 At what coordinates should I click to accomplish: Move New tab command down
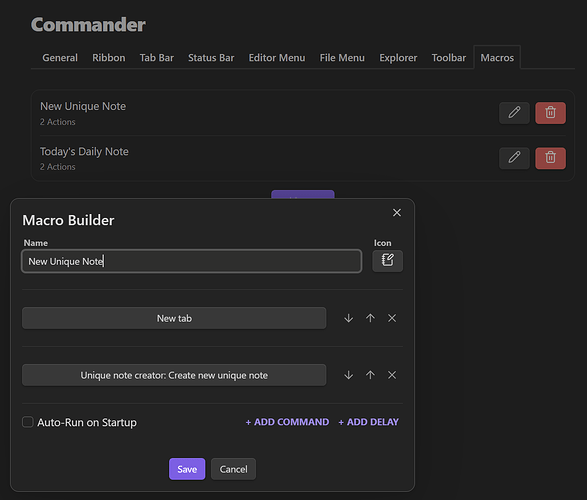pyautogui.click(x=349, y=318)
